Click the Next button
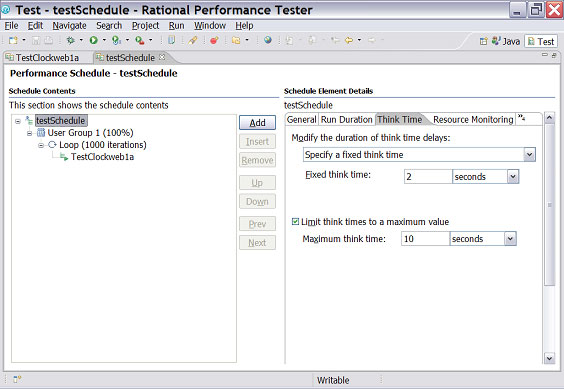564x389 pixels. (258, 243)
